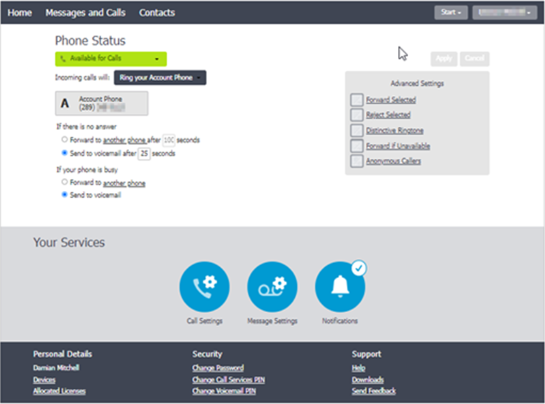Enable the Reject Selected checkbox
This screenshot has width=545, height=404.
pos(357,115)
